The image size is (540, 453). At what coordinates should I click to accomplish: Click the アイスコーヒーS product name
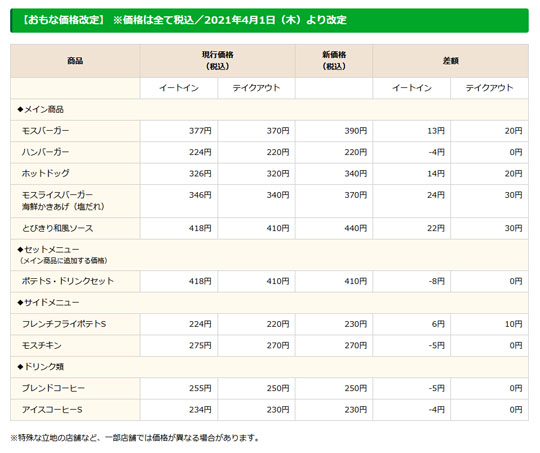coord(52,410)
